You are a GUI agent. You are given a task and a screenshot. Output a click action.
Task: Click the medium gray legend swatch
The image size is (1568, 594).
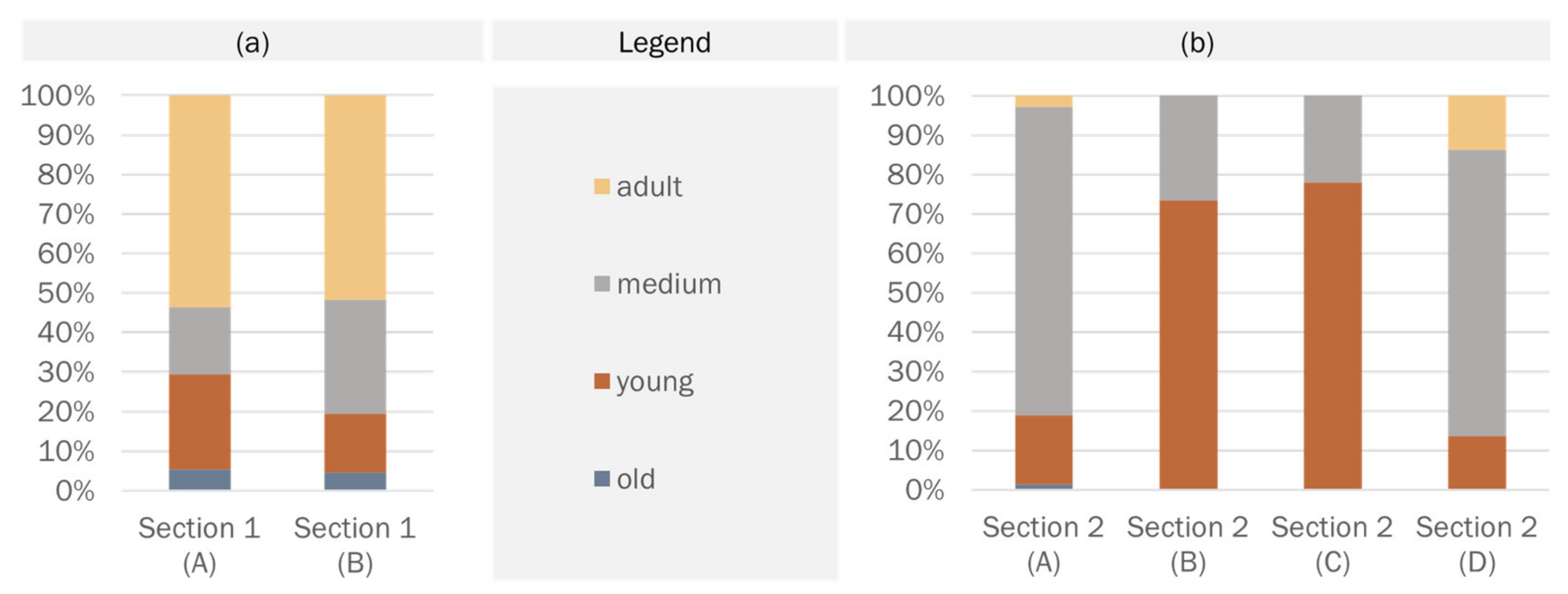pos(601,284)
